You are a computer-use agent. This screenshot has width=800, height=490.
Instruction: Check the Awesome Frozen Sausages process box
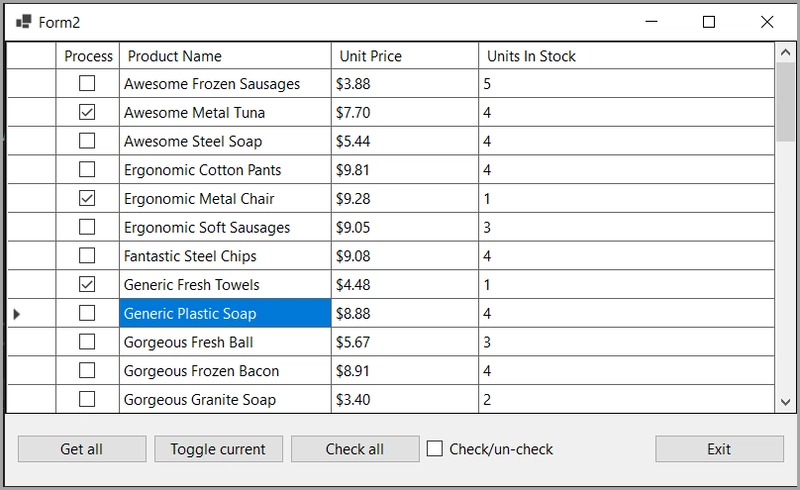pos(87,83)
